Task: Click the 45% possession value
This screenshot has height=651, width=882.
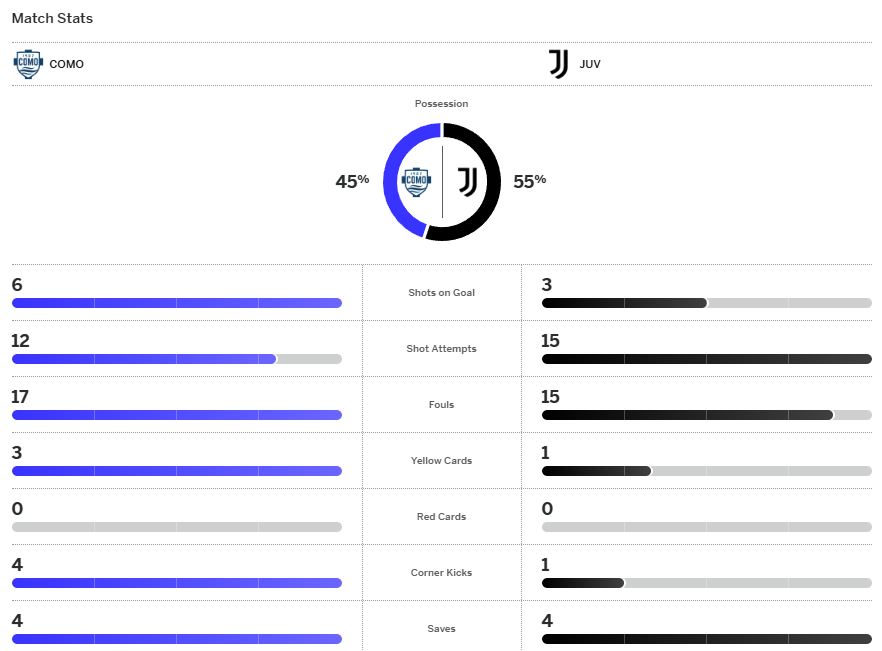Action: click(x=352, y=181)
